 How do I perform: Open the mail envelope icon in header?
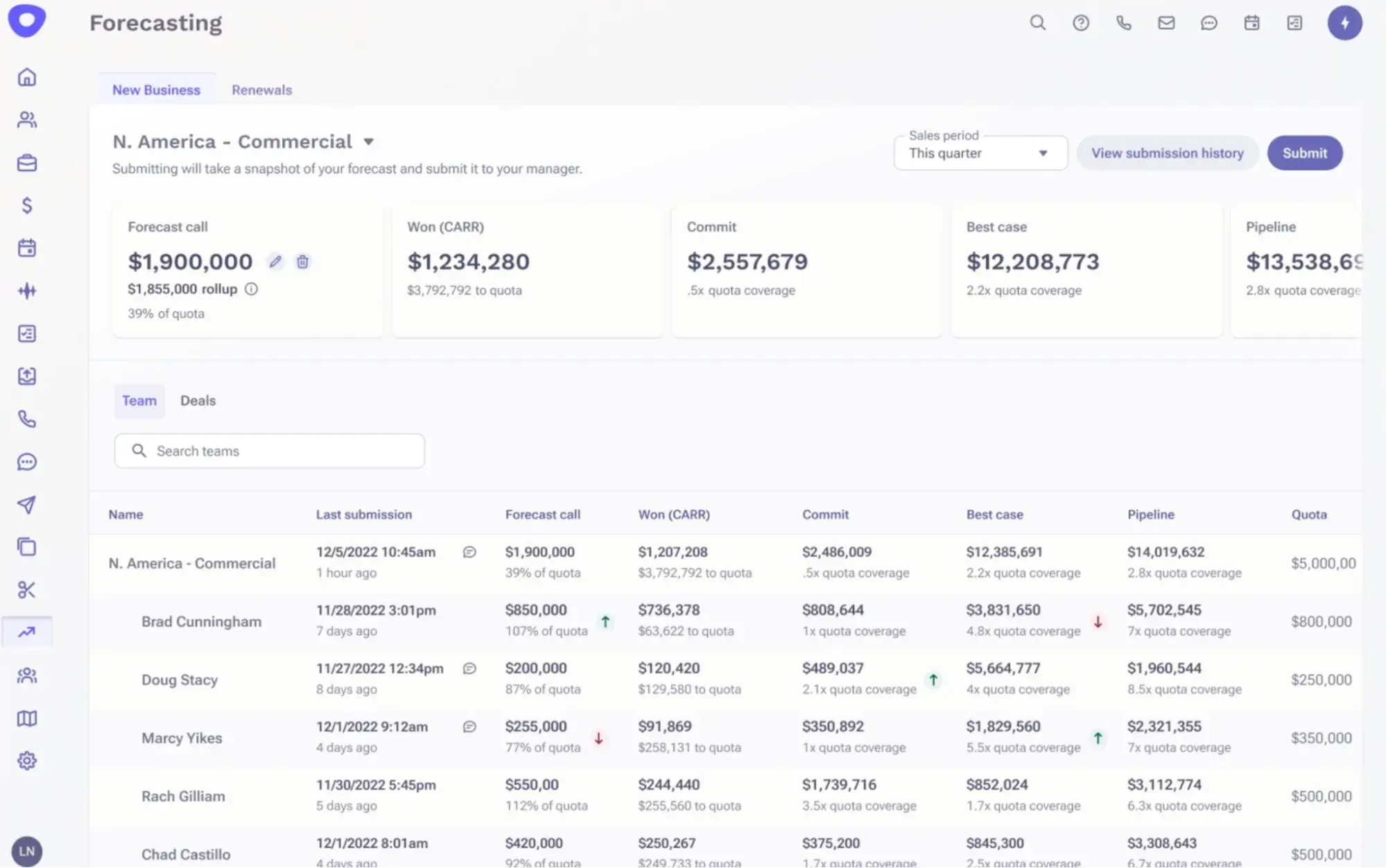(1166, 23)
